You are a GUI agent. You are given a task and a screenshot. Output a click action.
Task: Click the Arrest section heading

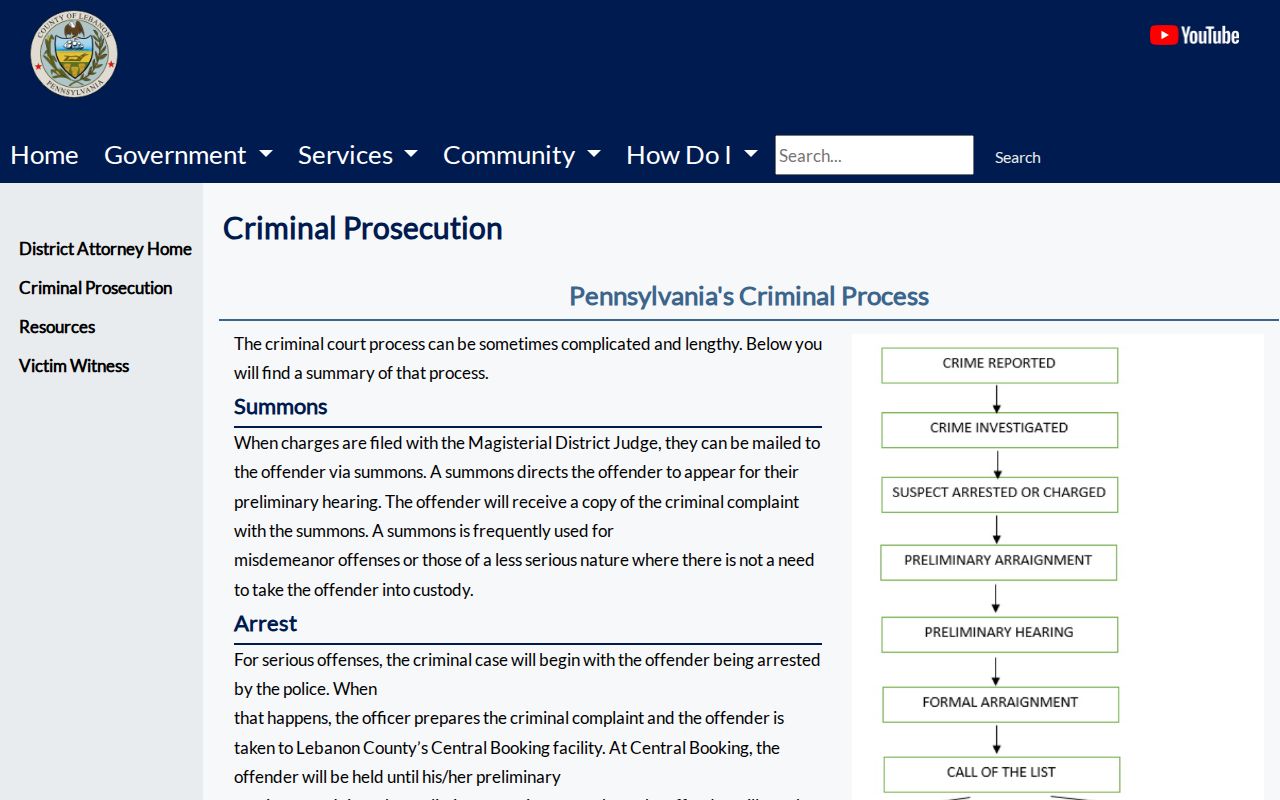click(265, 624)
